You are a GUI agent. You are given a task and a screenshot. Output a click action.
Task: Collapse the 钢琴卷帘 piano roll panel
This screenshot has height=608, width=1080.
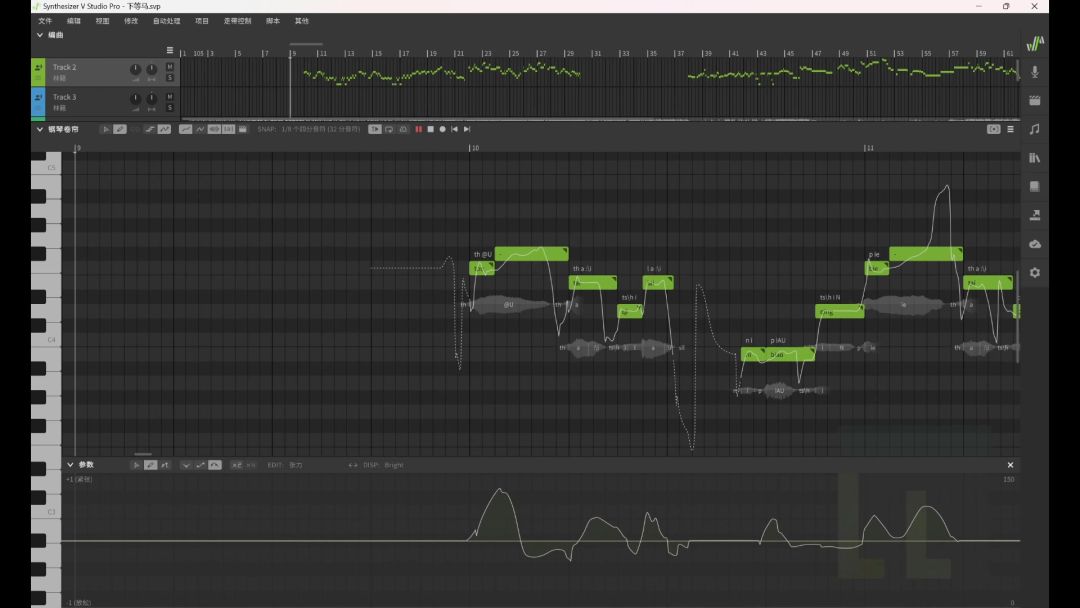[x=40, y=129]
